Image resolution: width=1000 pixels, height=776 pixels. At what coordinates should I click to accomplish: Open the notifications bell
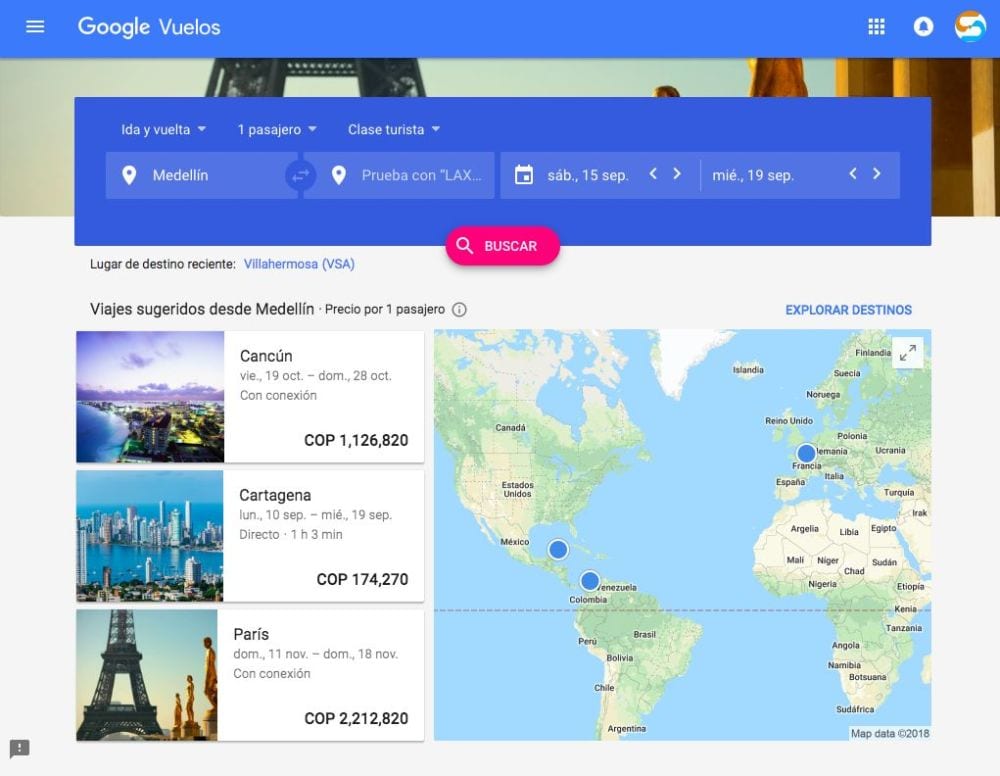(923, 27)
